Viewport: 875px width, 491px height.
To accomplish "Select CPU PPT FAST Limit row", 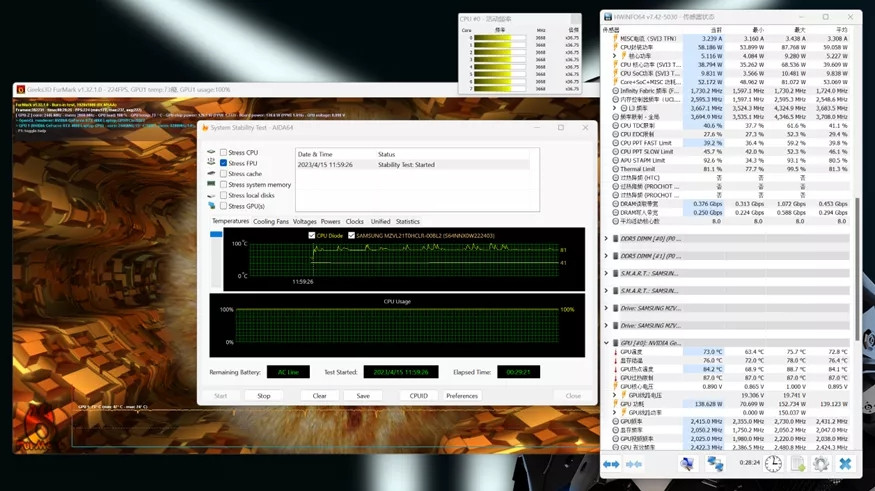I will point(730,143).
